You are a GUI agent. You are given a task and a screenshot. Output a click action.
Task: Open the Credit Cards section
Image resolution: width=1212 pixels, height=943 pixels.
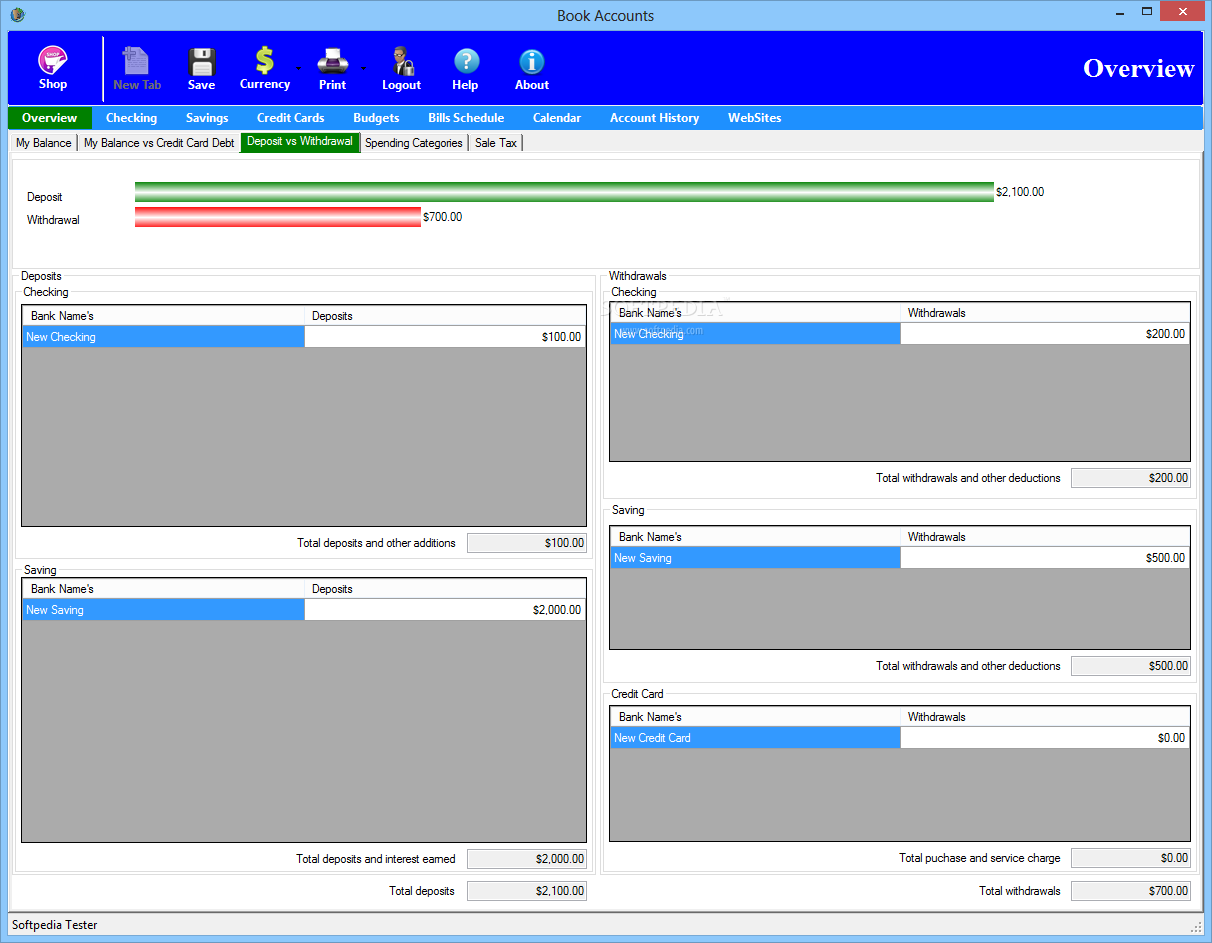(x=290, y=118)
